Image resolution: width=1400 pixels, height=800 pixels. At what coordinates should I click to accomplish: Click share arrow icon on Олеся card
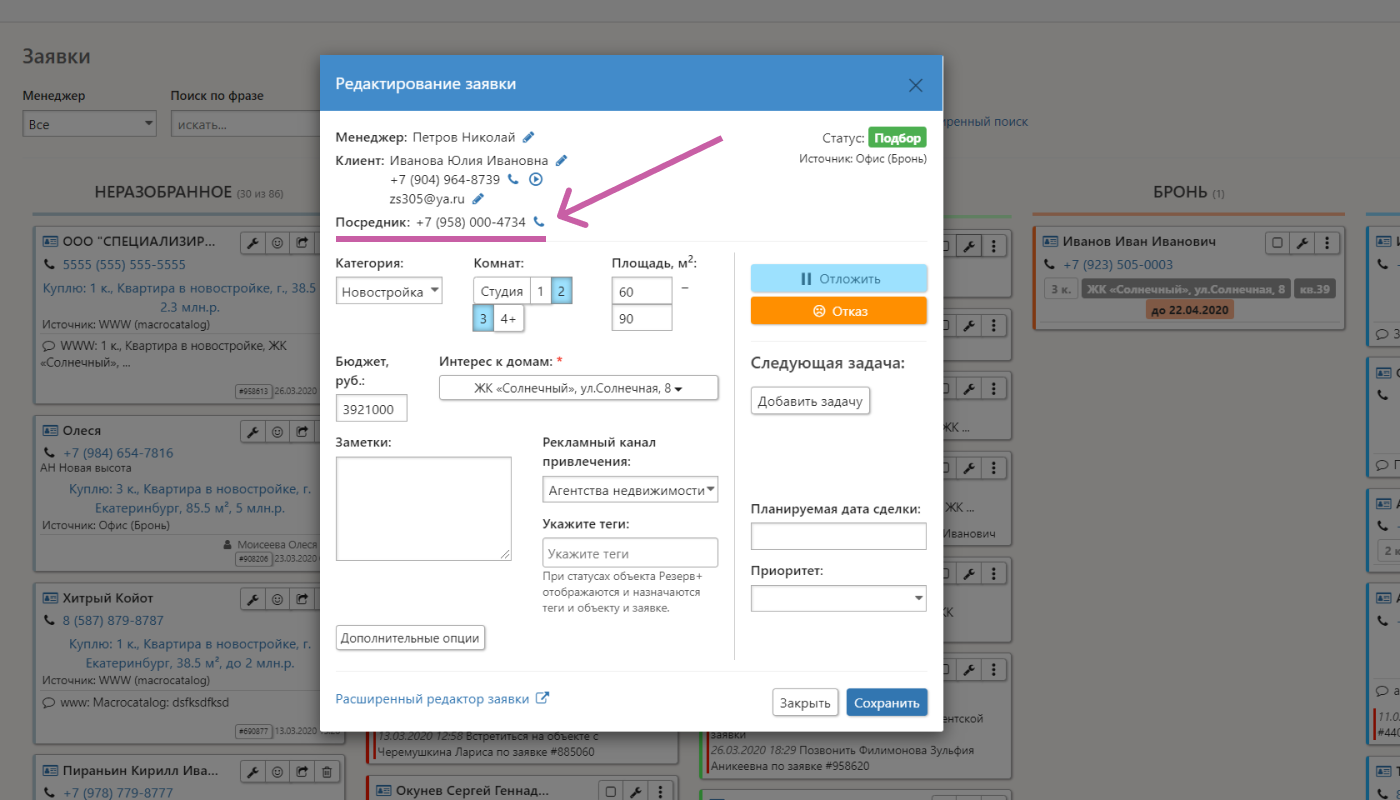pos(302,431)
